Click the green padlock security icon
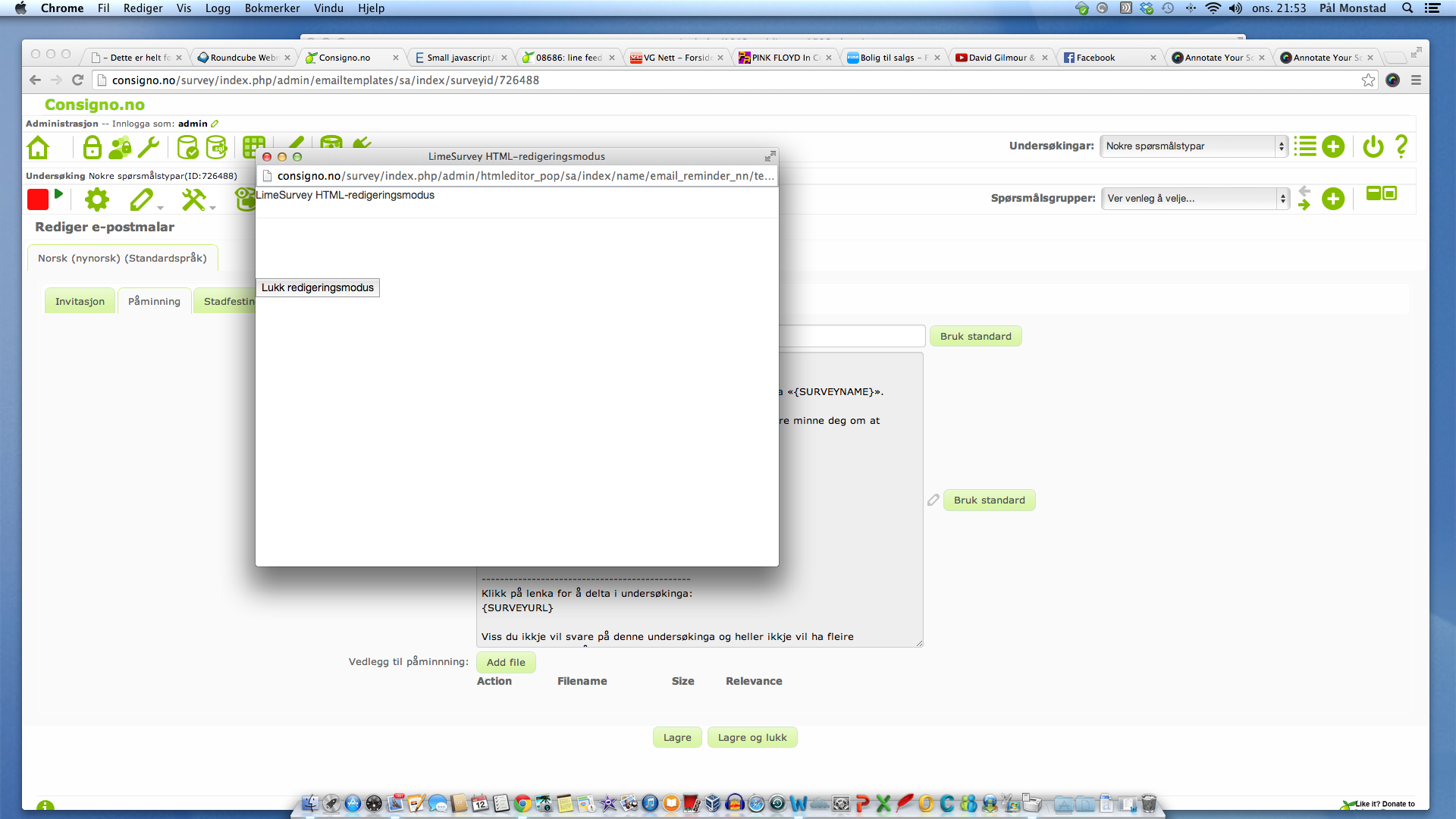Image resolution: width=1456 pixels, height=819 pixels. pos(92,147)
